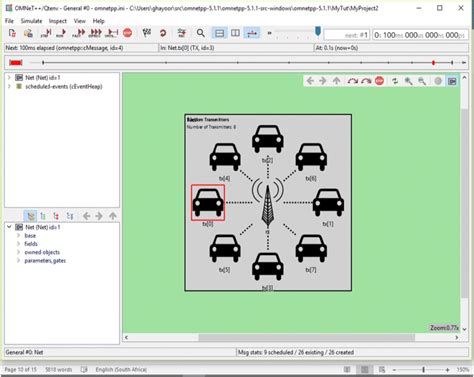Switch the object inspector to flat mode
Screen dimensions: 474x377
tap(43, 216)
